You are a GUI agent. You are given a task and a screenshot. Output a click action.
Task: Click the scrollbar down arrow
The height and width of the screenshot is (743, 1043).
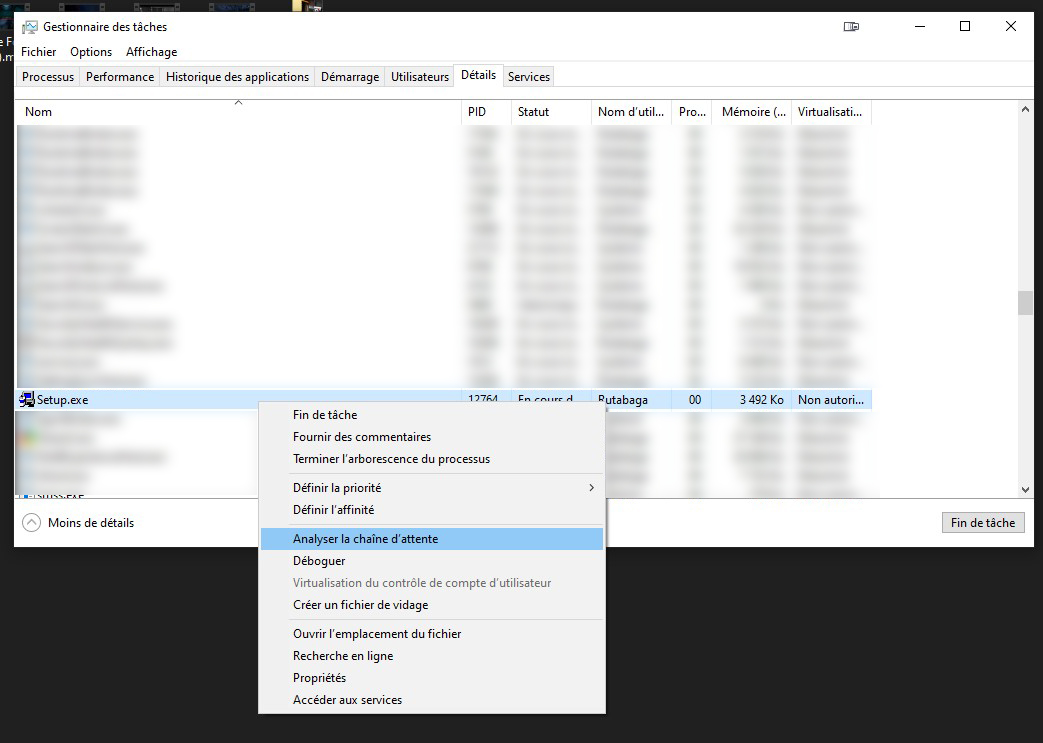[1025, 489]
